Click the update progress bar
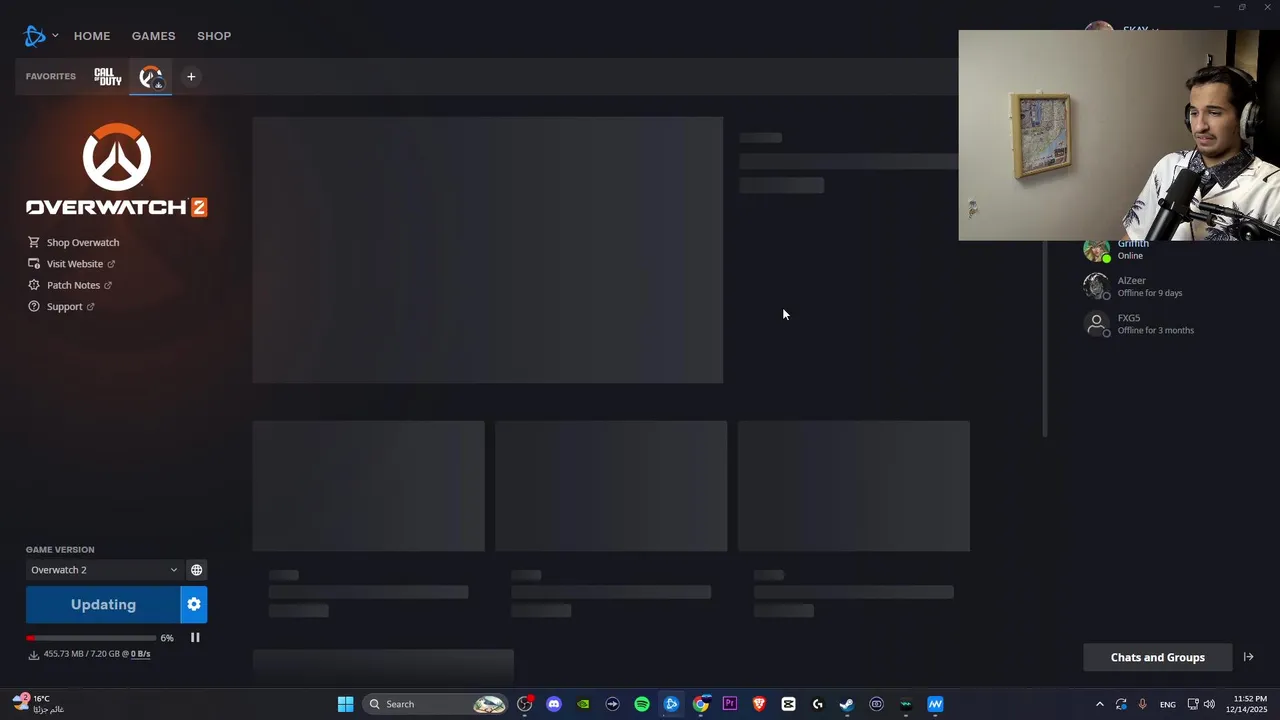The image size is (1280, 720). [x=89, y=638]
